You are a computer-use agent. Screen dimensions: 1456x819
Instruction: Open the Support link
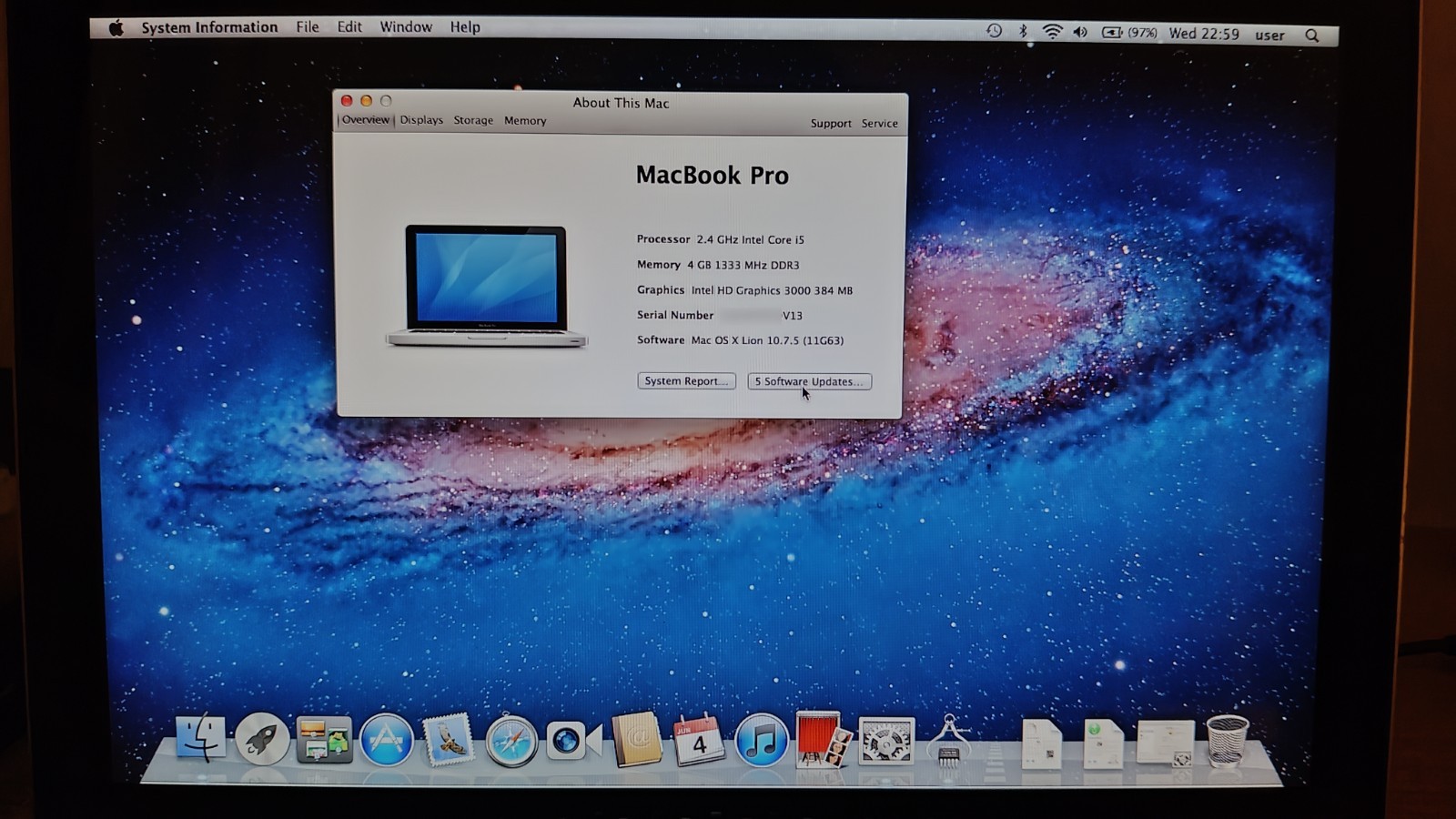coord(831,123)
